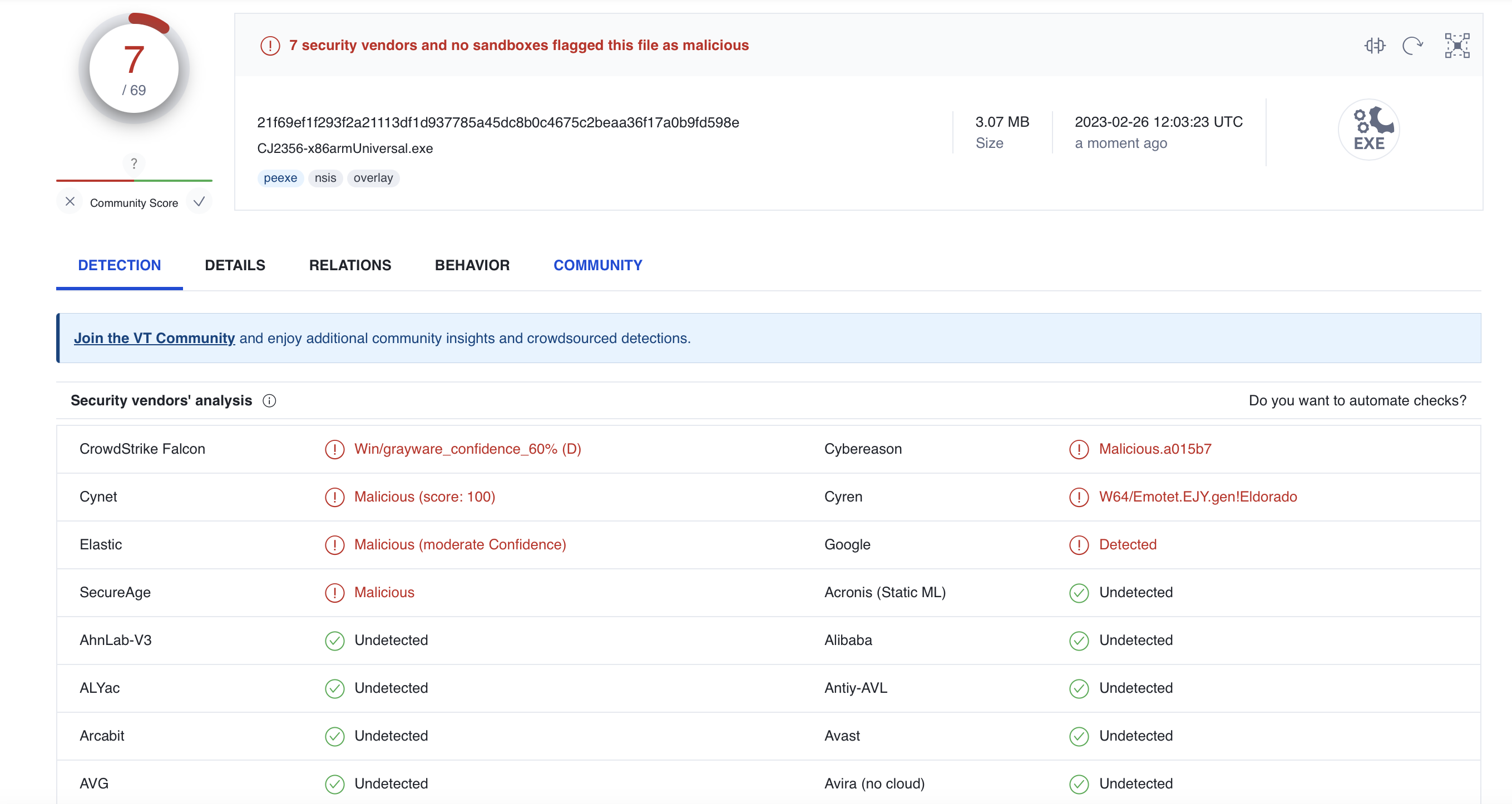Click AVG's green check icon
Screen dimensions: 1512x804
[x=334, y=784]
